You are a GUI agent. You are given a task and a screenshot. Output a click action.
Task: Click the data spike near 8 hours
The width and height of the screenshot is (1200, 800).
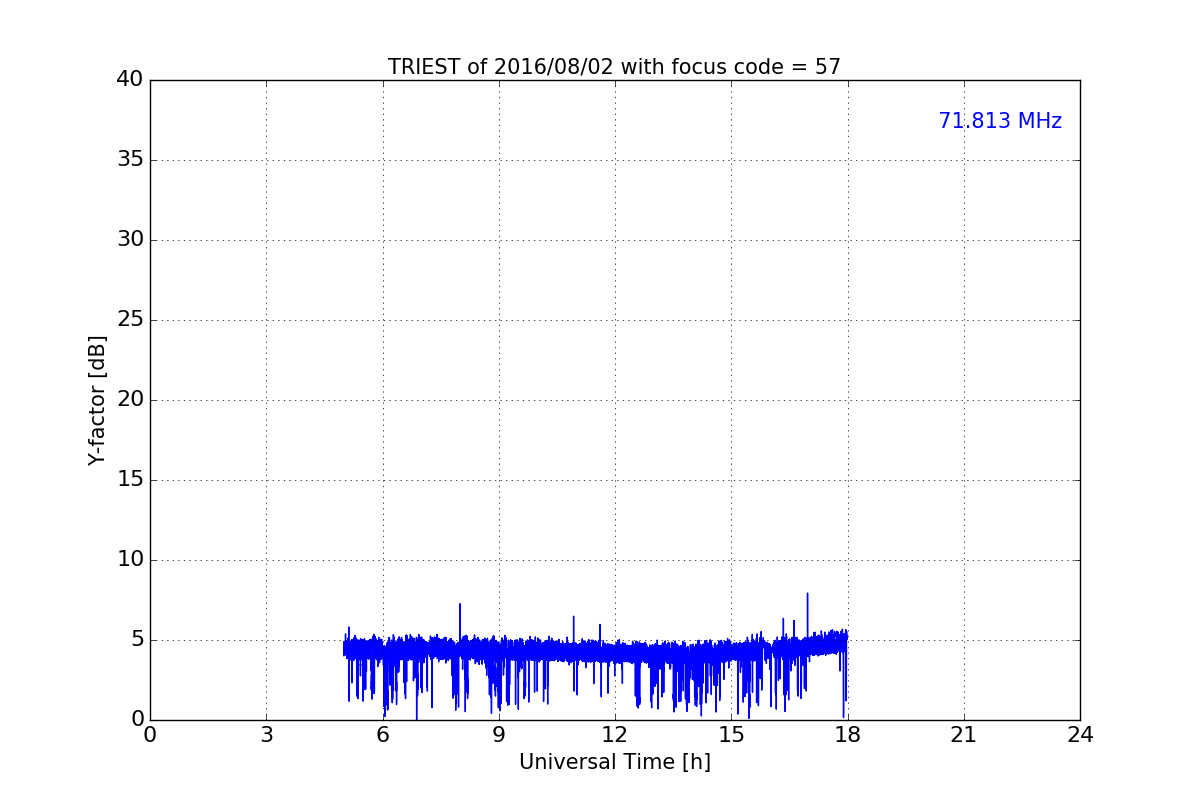(x=460, y=618)
